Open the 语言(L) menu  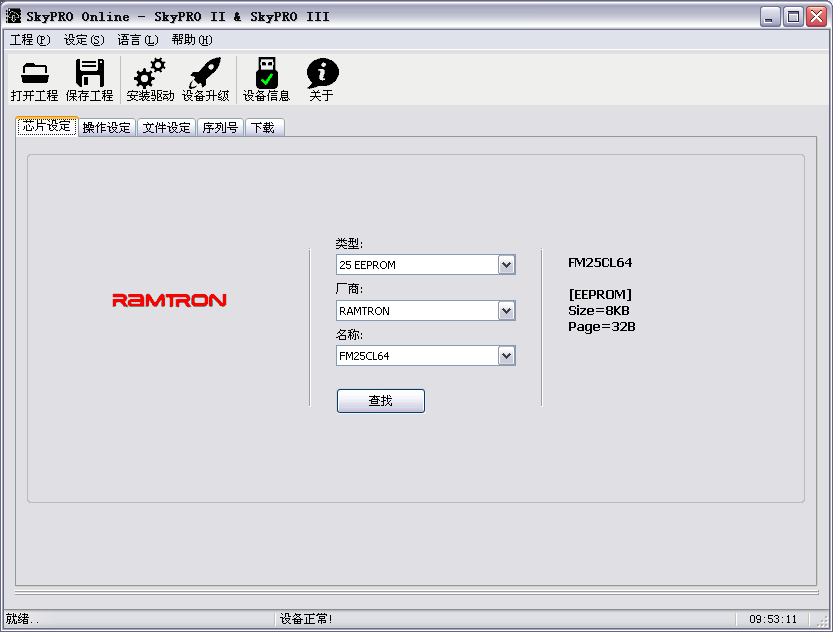point(138,40)
